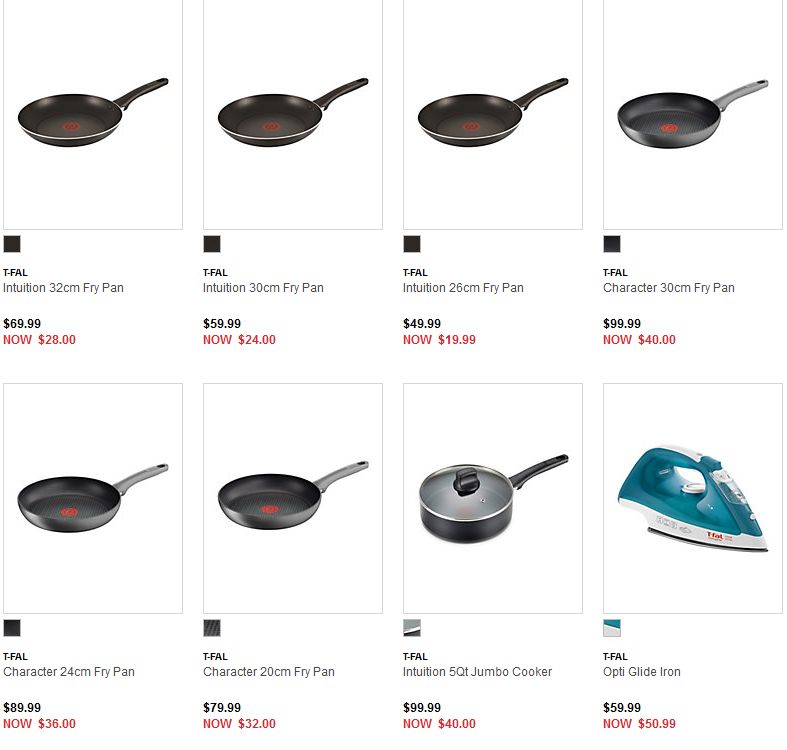Open Intuition 32cm Fry Pan product image
Screen dimensions: 787x750
tap(93, 112)
